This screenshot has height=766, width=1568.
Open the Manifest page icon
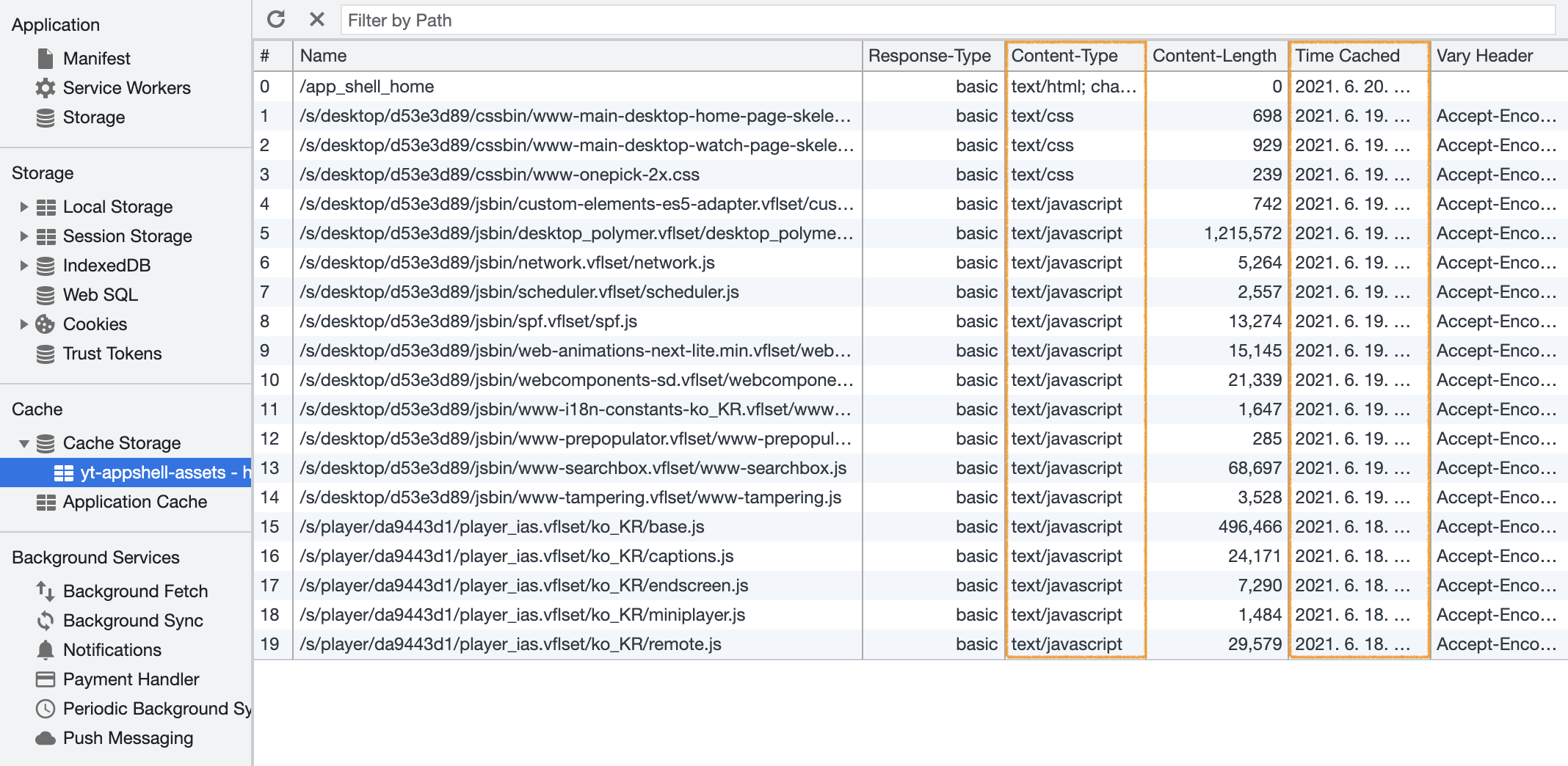click(46, 59)
